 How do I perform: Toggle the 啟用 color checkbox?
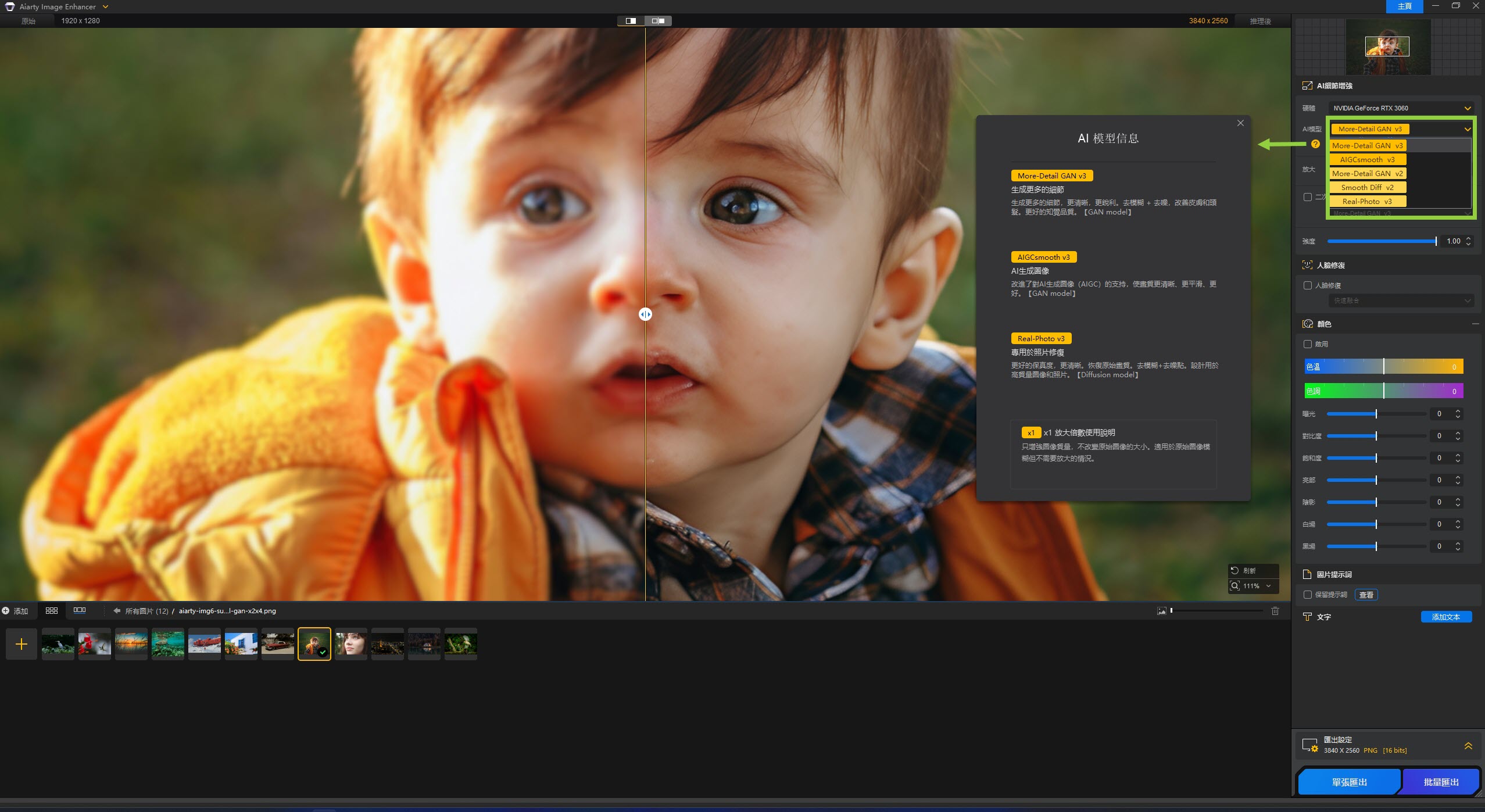[x=1308, y=344]
